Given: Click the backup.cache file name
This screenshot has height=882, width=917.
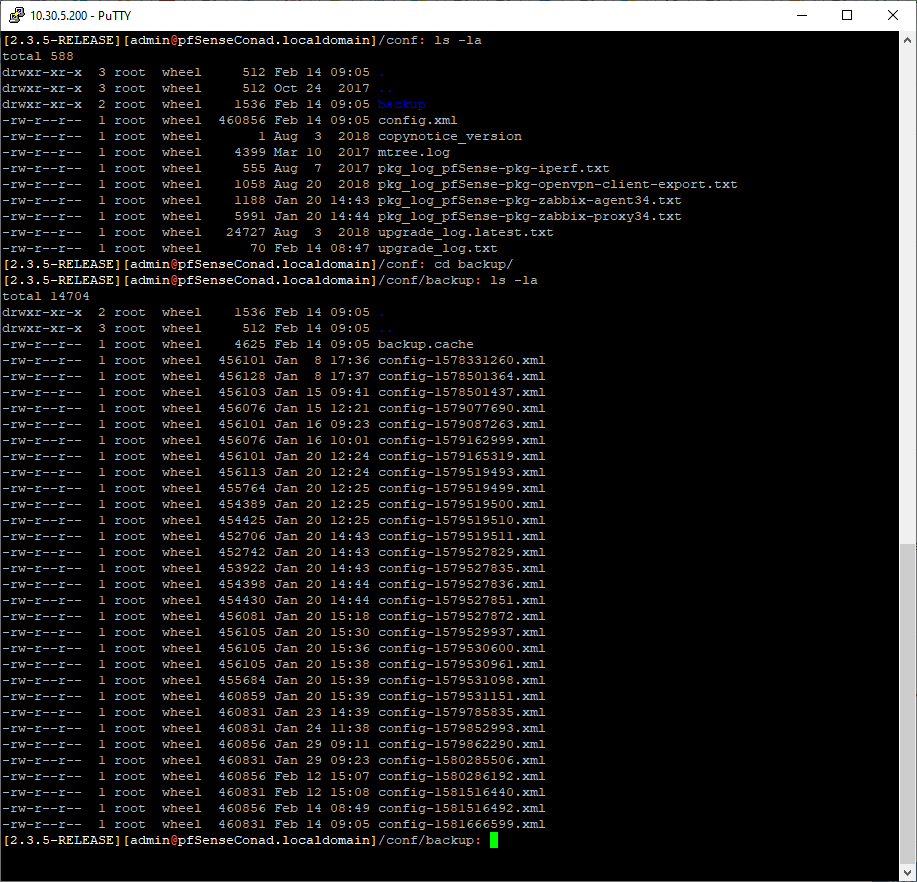Looking at the screenshot, I should click(x=425, y=344).
